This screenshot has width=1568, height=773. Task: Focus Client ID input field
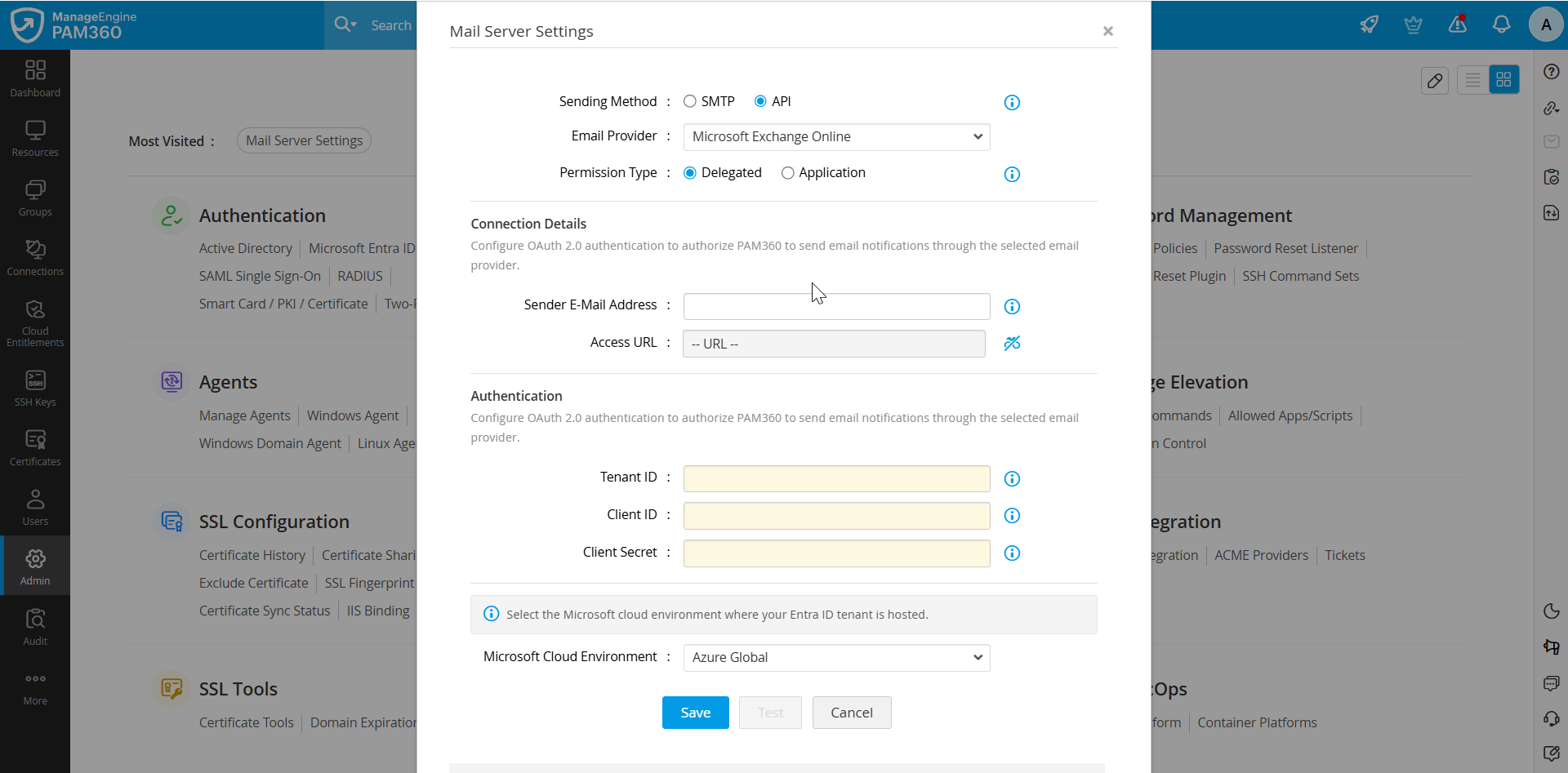pos(836,516)
